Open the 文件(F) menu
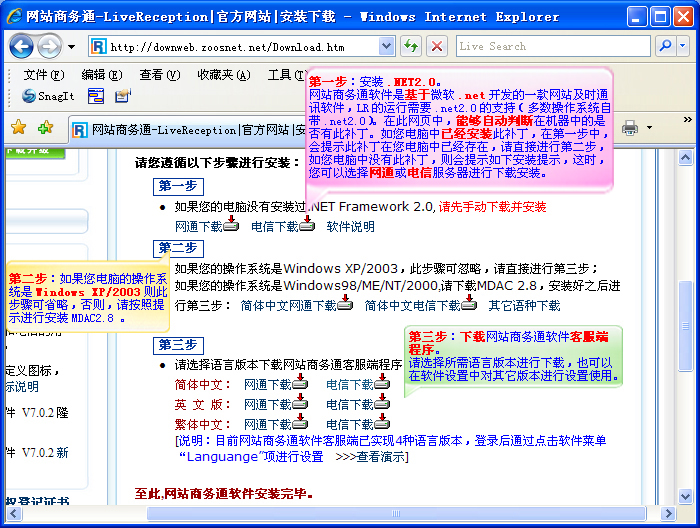Viewport: 700px width, 528px height. pyautogui.click(x=43, y=75)
